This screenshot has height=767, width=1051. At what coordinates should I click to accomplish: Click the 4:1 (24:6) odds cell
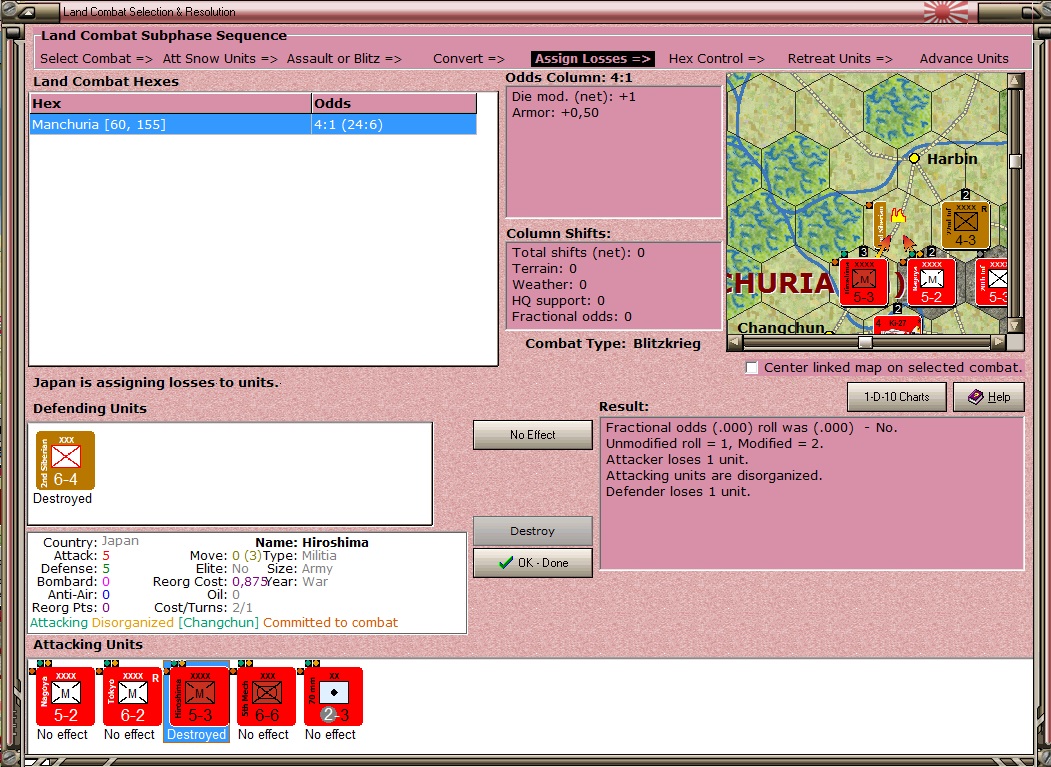(393, 124)
